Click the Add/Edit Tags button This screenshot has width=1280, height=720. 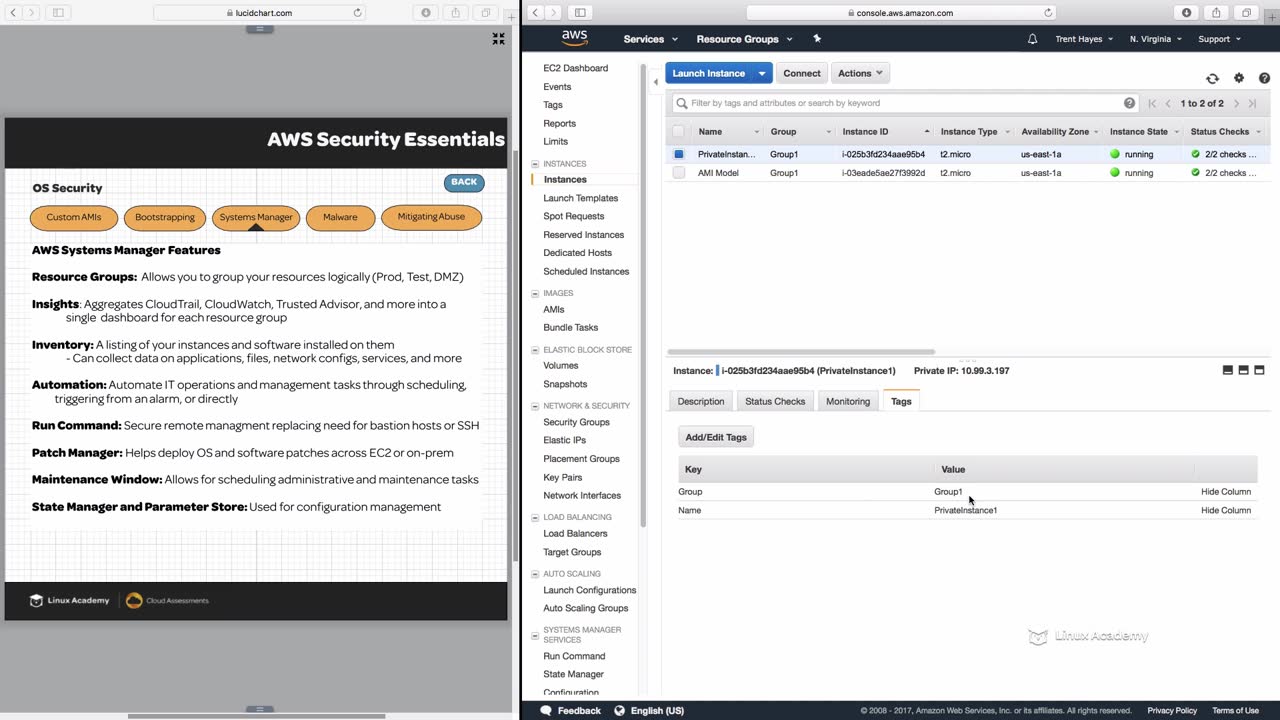tap(716, 437)
